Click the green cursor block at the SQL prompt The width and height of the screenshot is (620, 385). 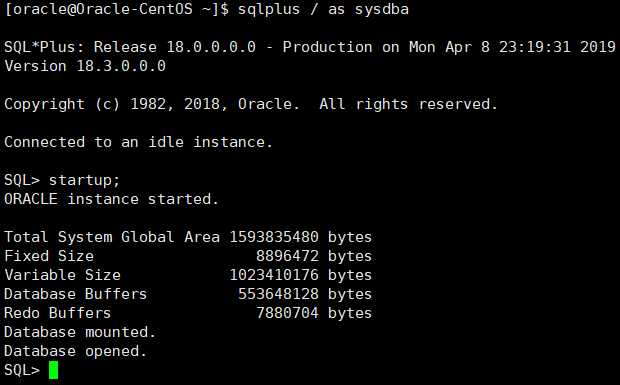click(53, 370)
